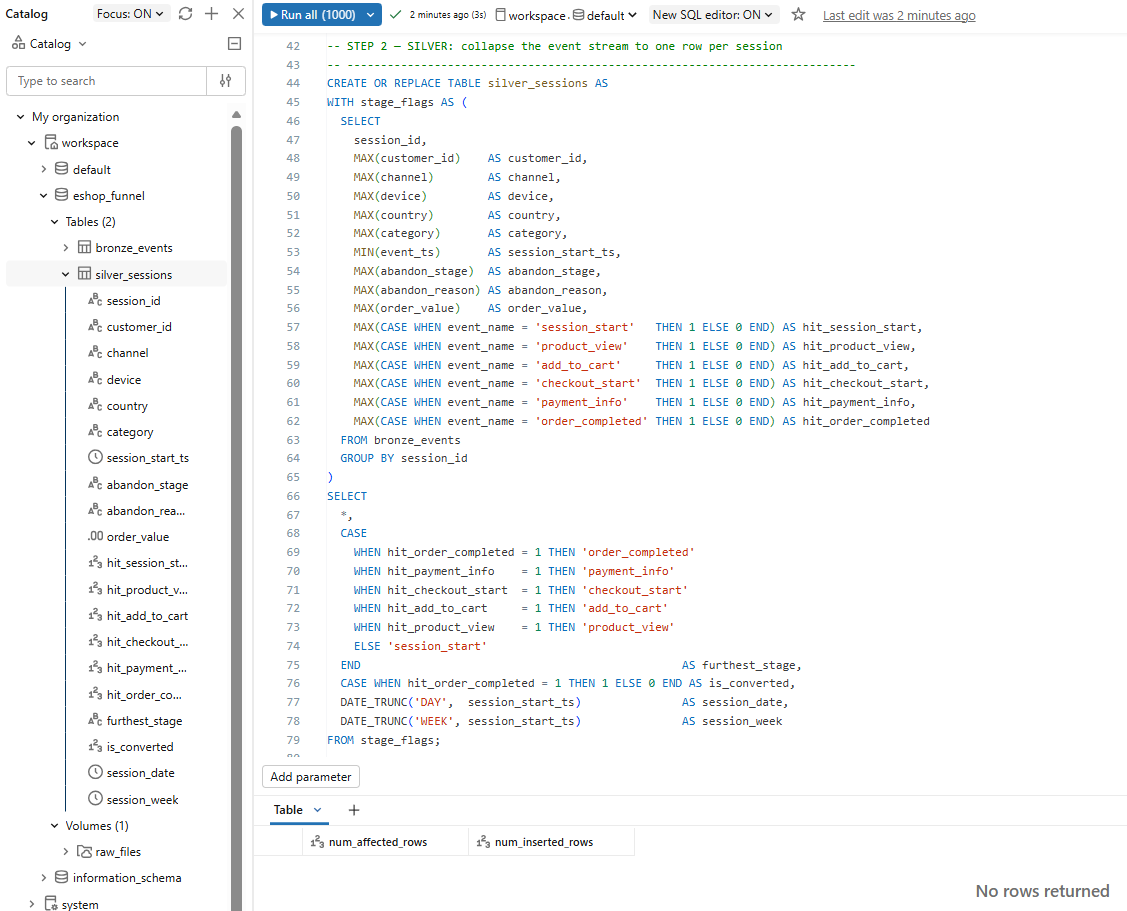The height and width of the screenshot is (911, 1127).
Task: Open Run all dropdown arrow
Action: pos(370,14)
